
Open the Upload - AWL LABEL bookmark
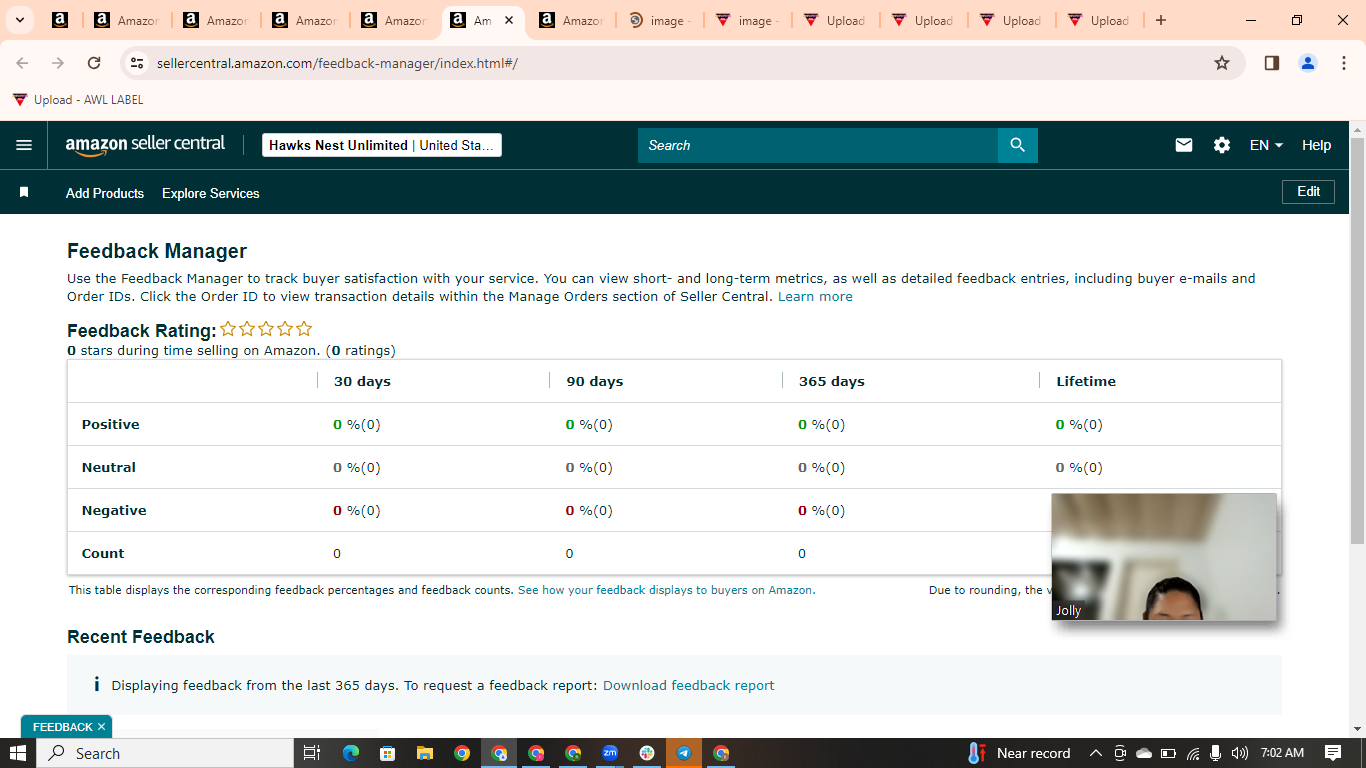pyautogui.click(x=78, y=100)
